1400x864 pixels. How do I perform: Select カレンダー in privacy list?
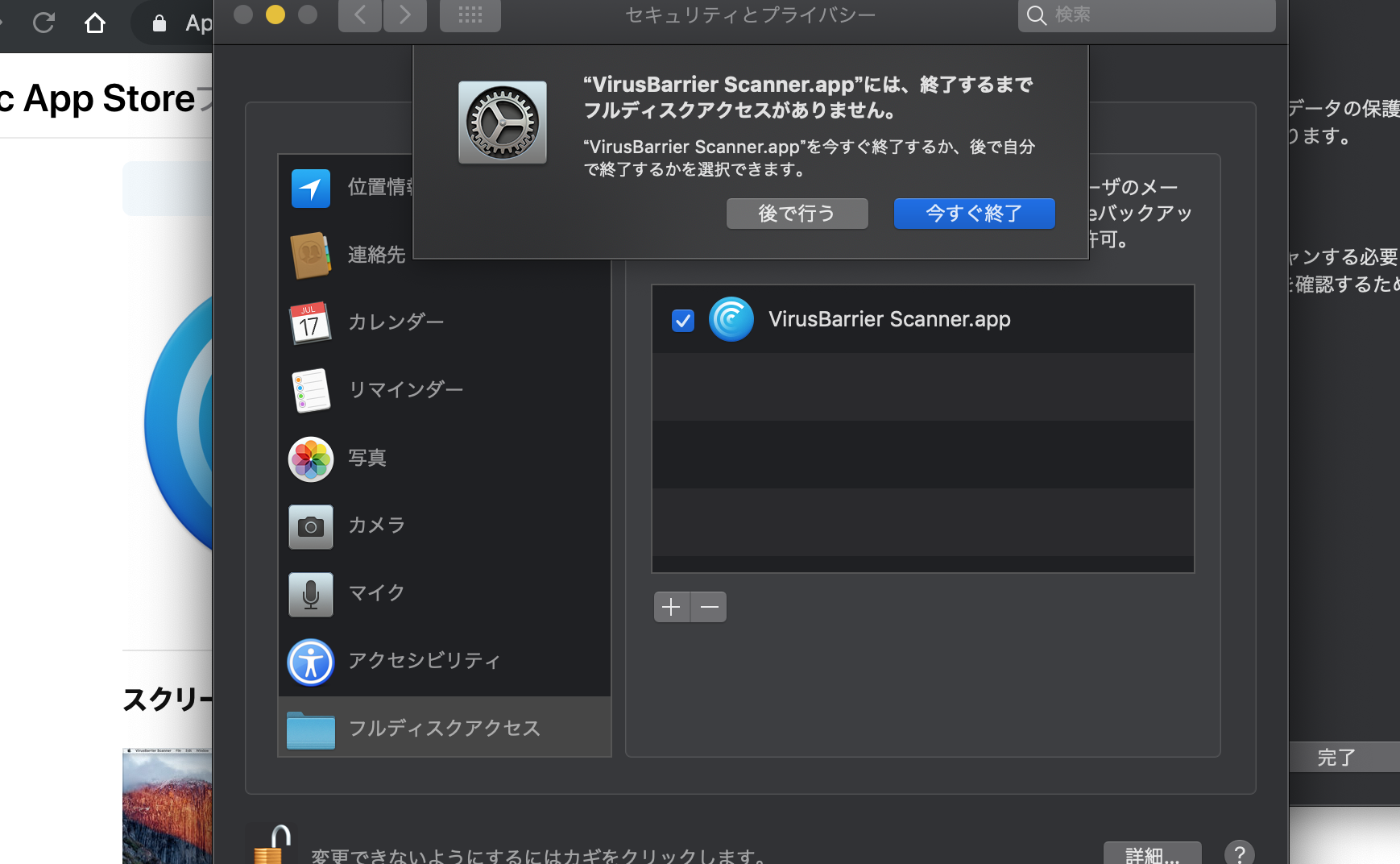[x=396, y=322]
